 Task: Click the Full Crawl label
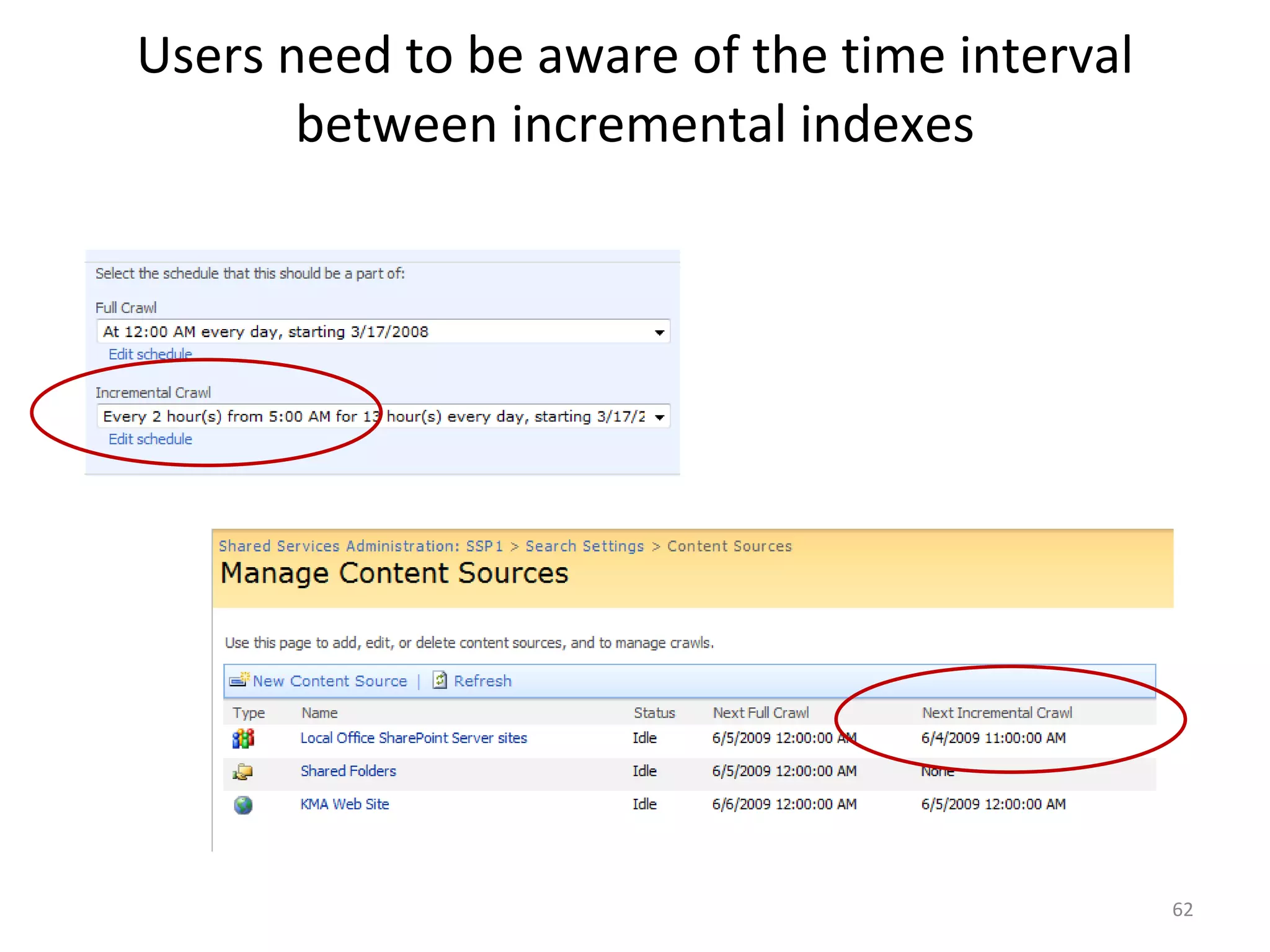(126, 307)
